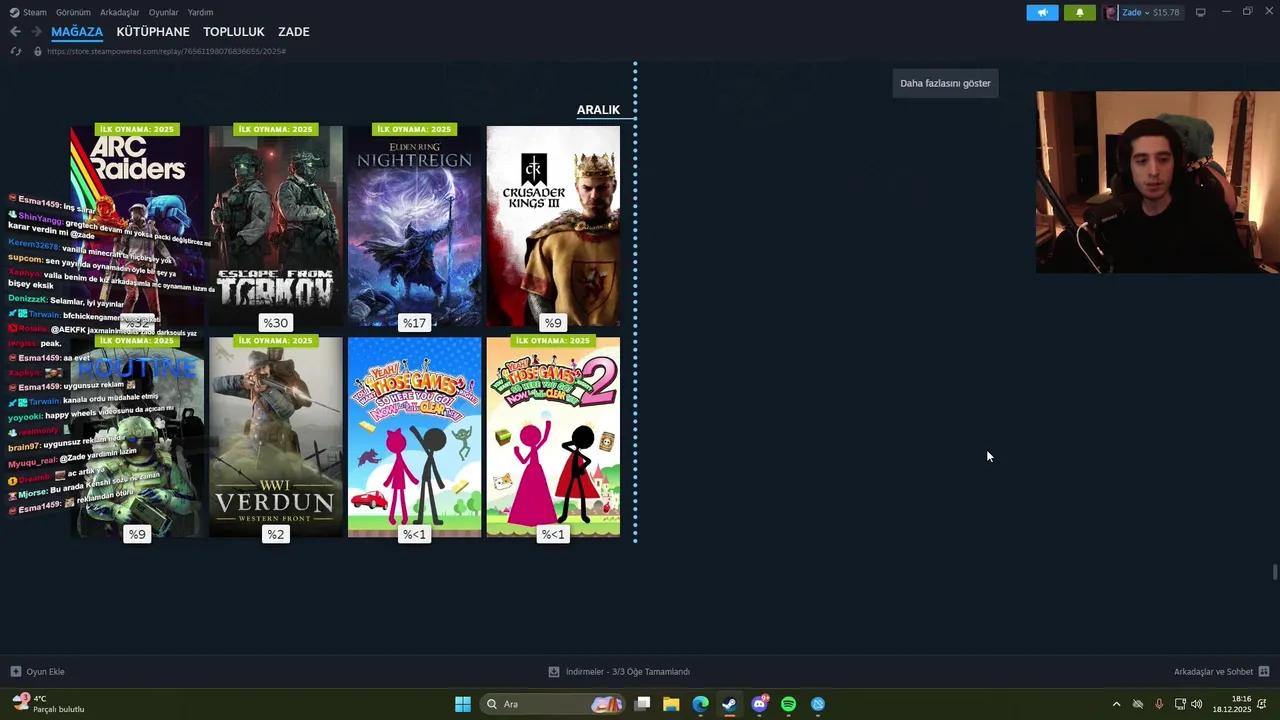Open the Routine game cover
Image resolution: width=1280 pixels, height=720 pixels.
pyautogui.click(x=137, y=437)
